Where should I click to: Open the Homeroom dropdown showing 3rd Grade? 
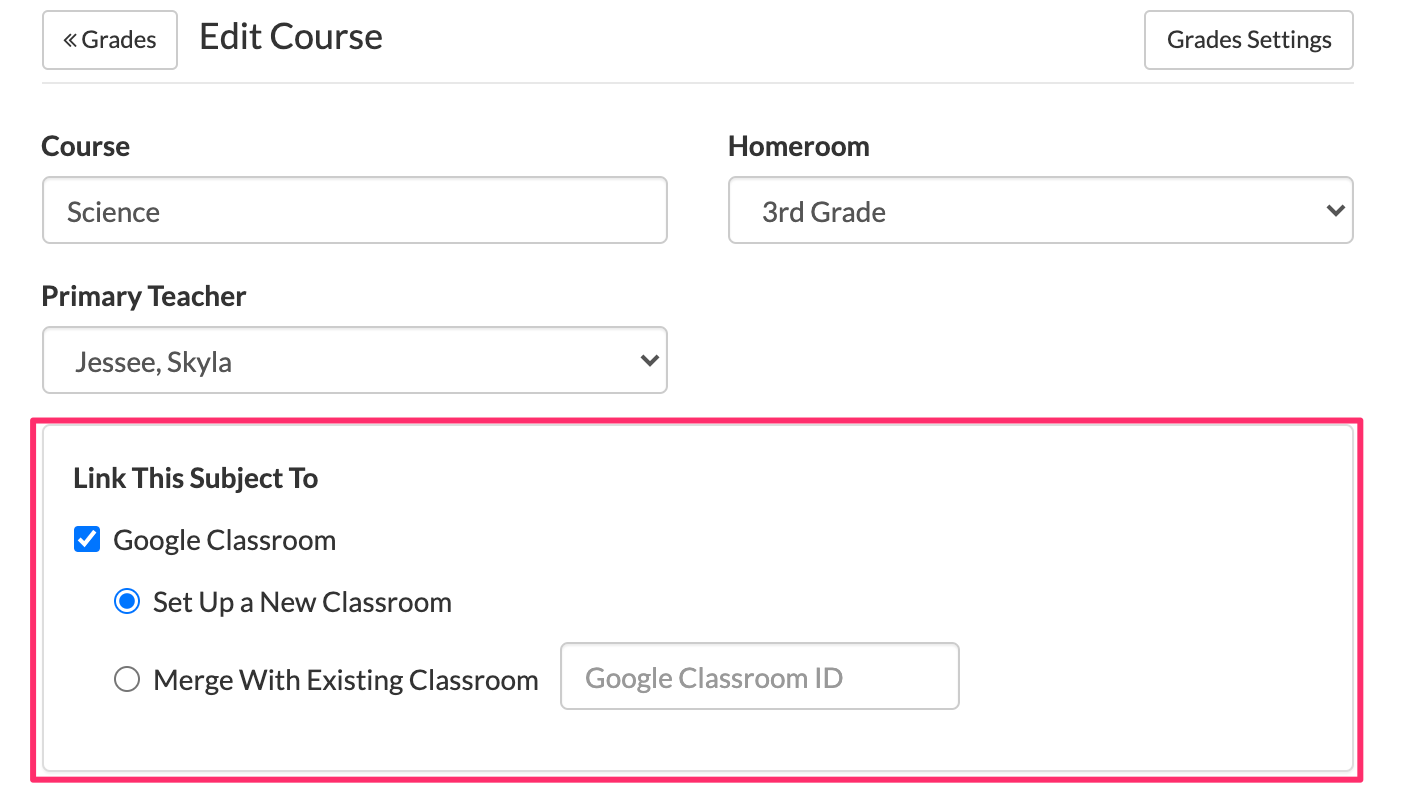(x=1041, y=211)
